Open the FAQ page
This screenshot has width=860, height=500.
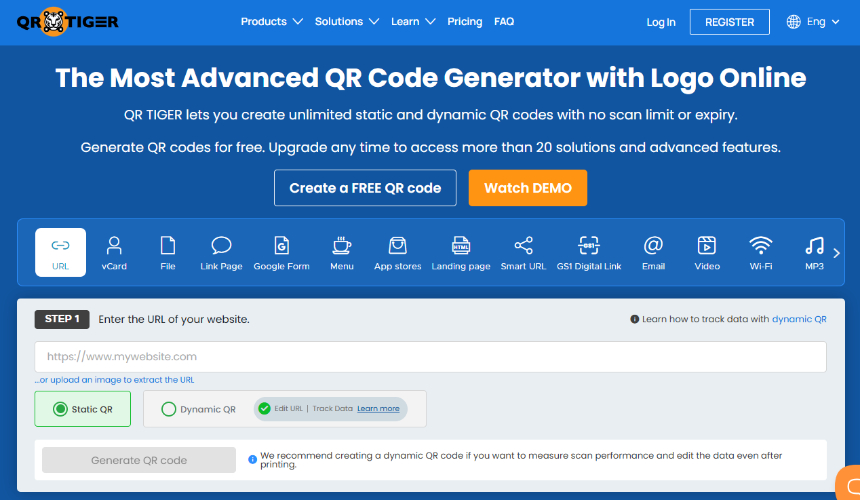click(504, 21)
